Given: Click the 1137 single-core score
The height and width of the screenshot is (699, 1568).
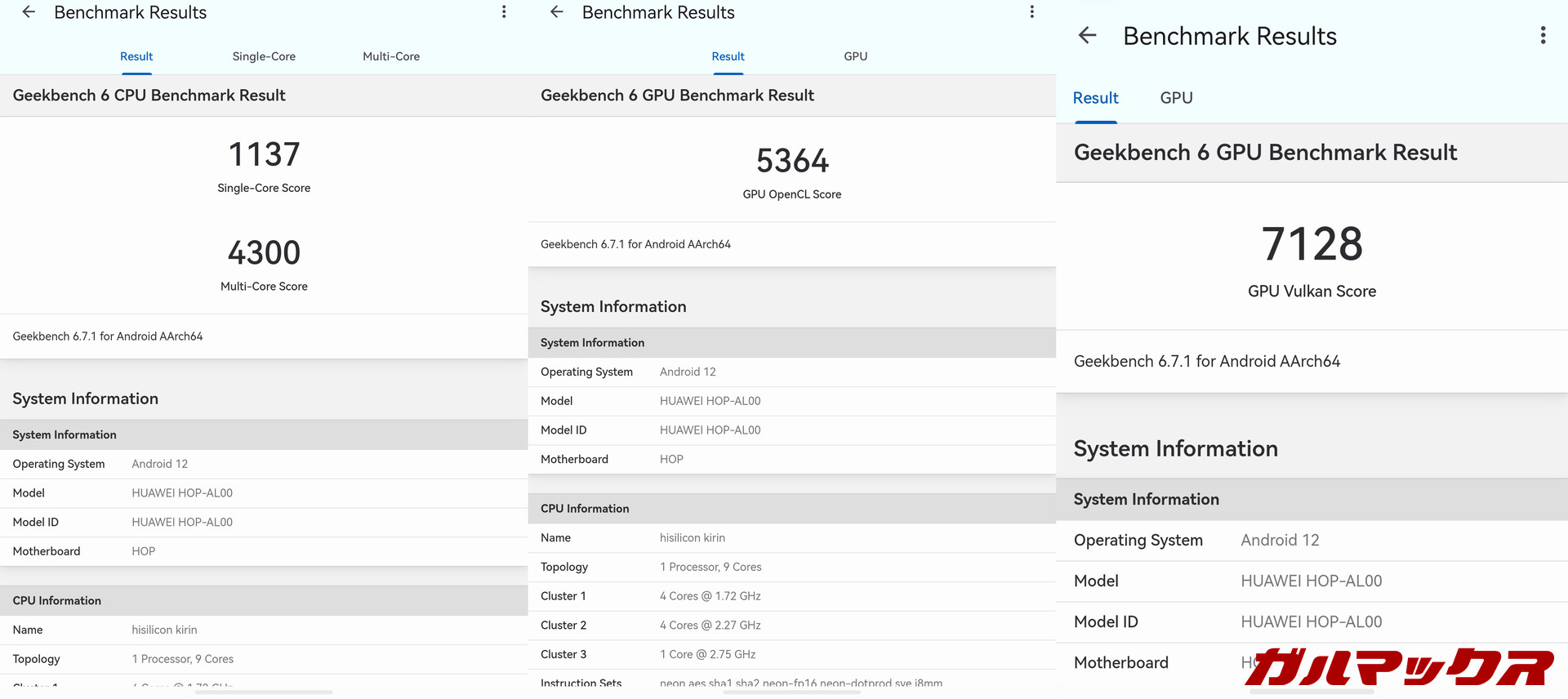Looking at the screenshot, I should (264, 154).
